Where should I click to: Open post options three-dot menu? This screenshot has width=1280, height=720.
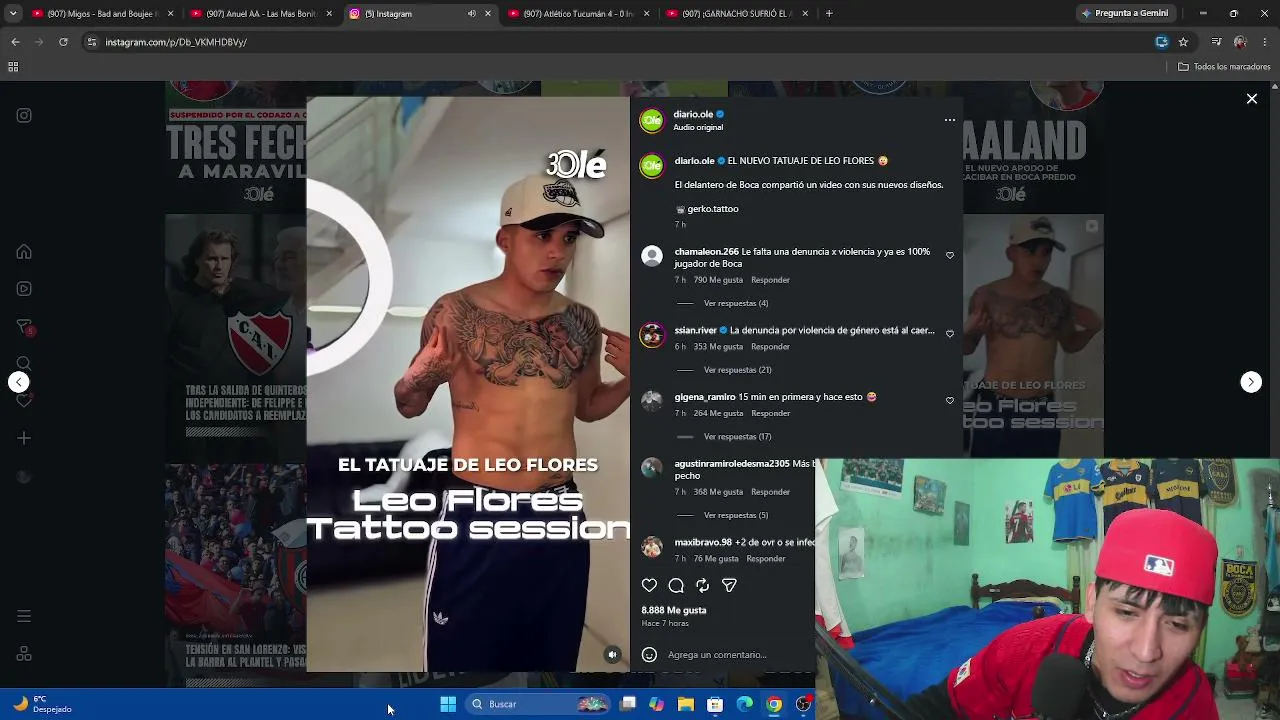coord(950,120)
